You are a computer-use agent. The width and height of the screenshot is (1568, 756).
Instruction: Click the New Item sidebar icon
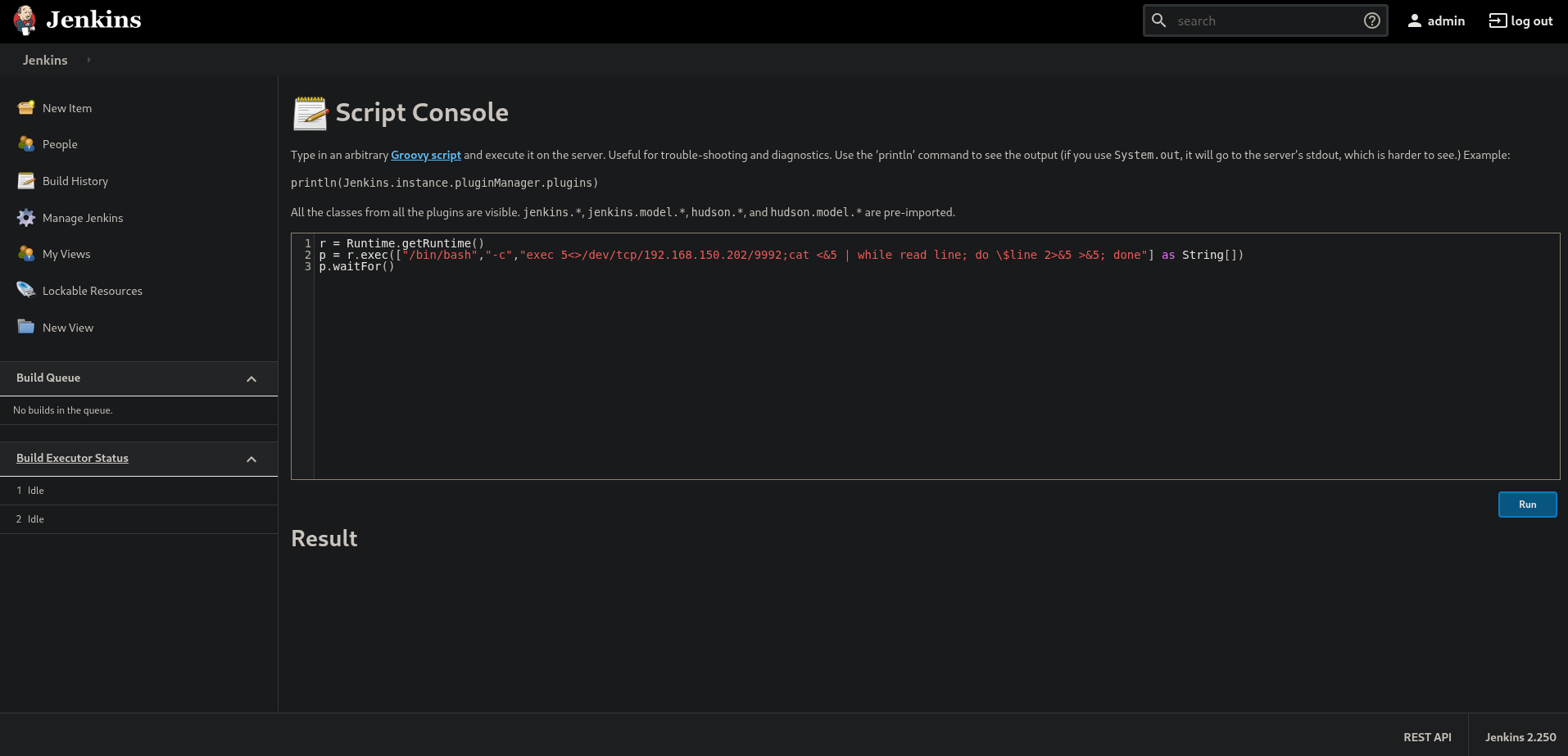pos(26,107)
